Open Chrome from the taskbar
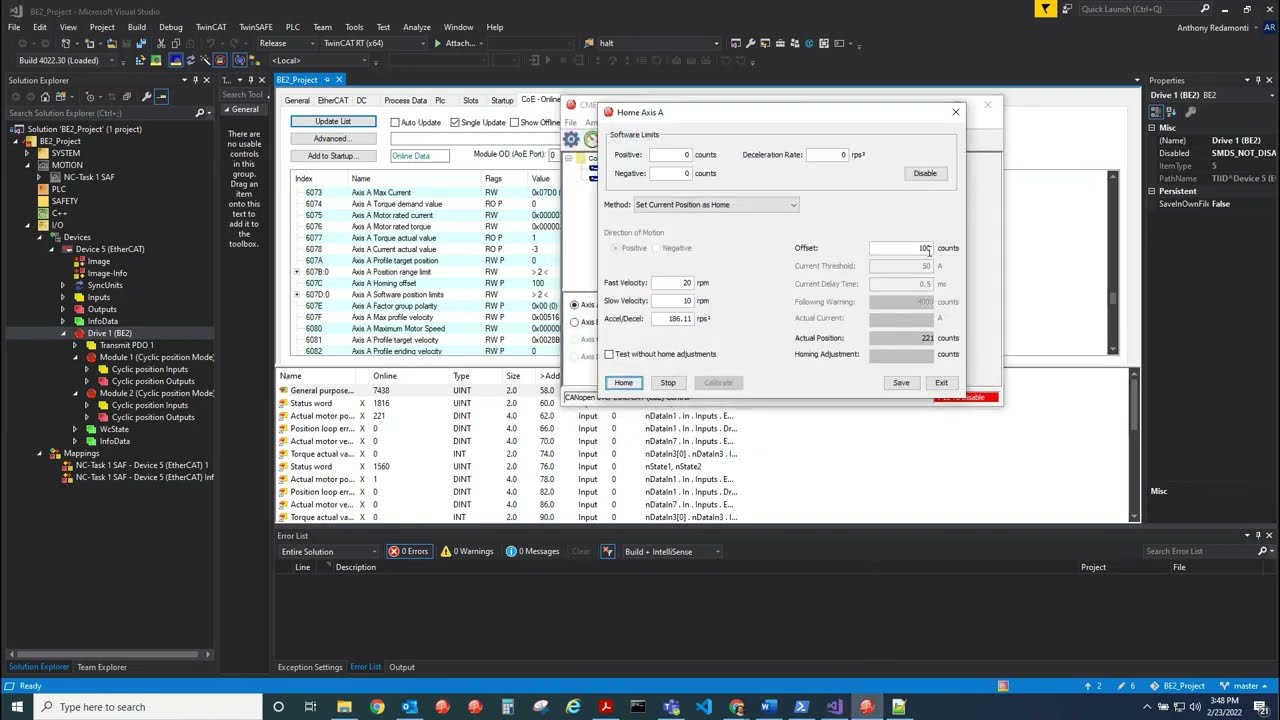This screenshot has height=720, width=1280. (377, 707)
